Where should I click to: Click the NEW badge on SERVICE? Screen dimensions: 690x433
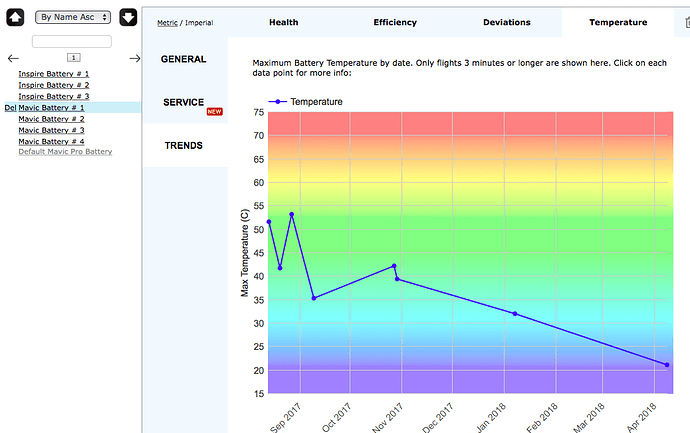click(214, 112)
